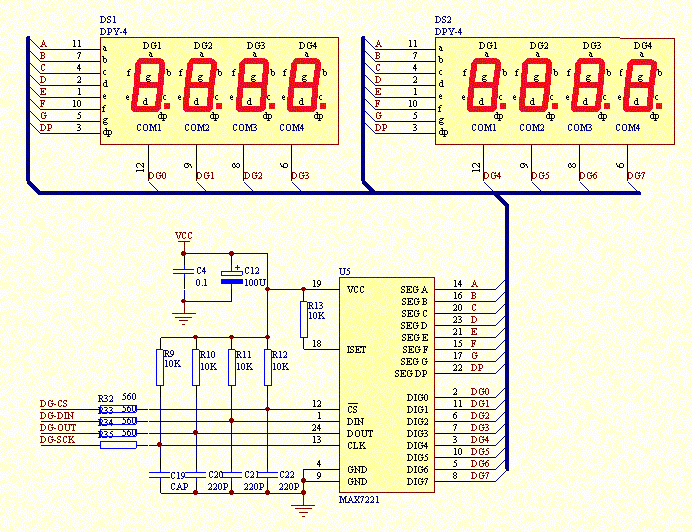Select the SEG DP pin on U5

411,374
